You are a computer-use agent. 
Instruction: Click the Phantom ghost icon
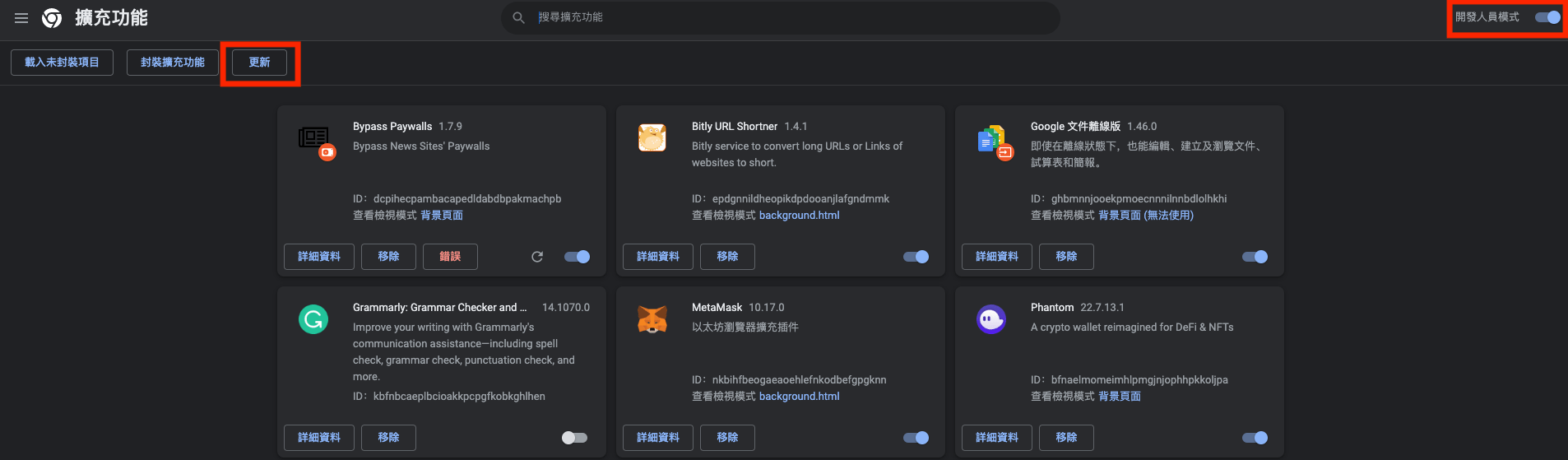(x=991, y=318)
